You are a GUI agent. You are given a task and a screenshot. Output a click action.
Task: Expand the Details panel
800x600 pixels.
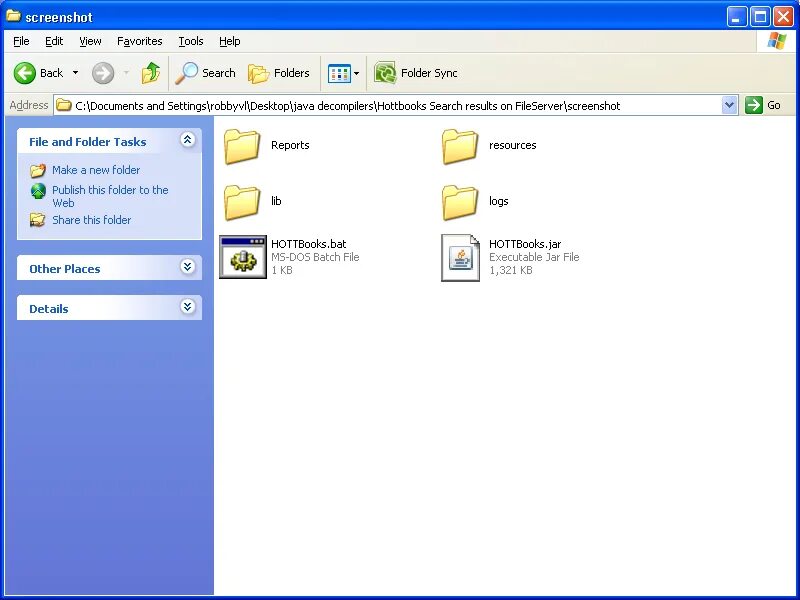(x=188, y=307)
